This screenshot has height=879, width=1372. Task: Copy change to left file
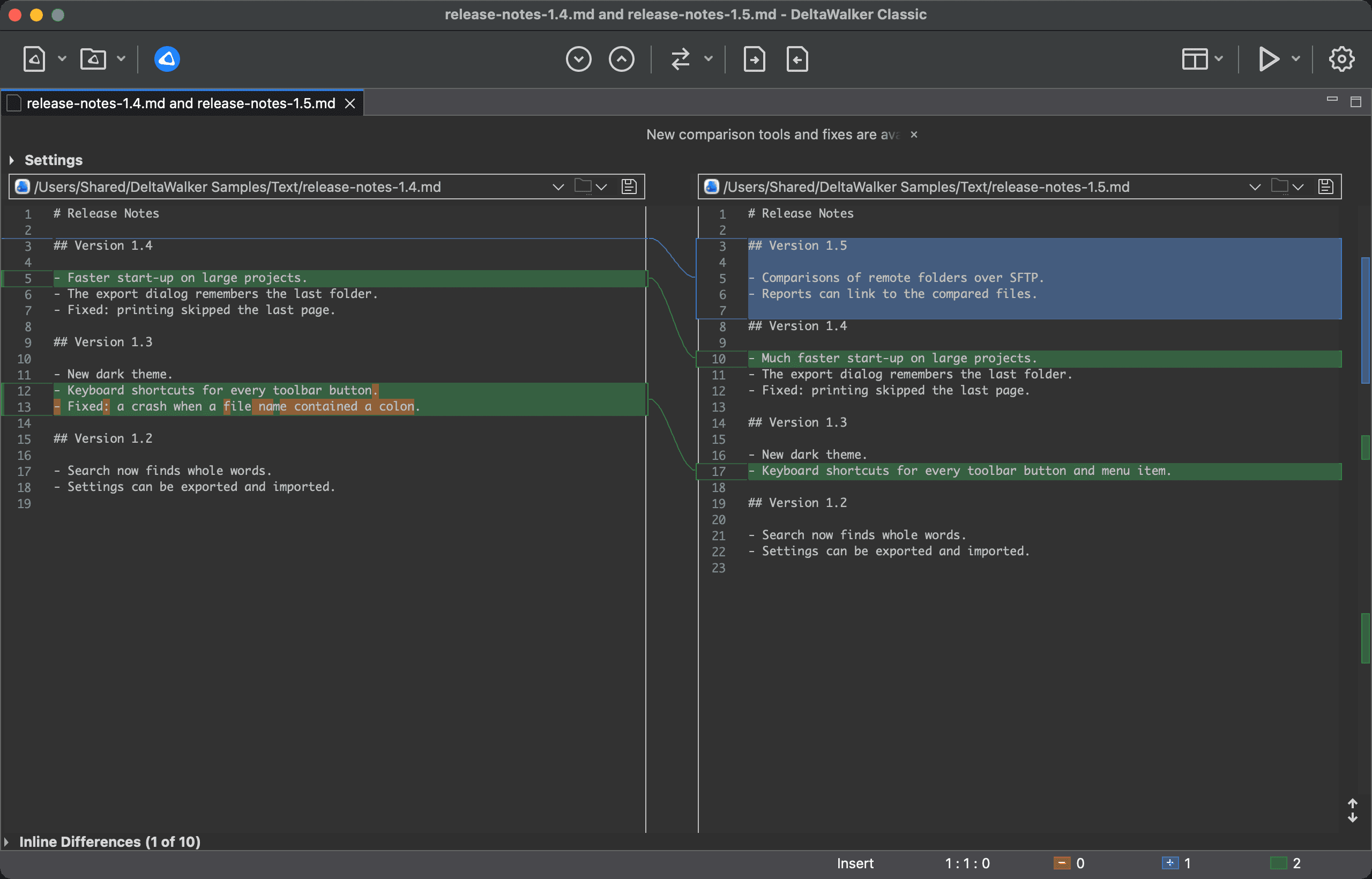797,59
